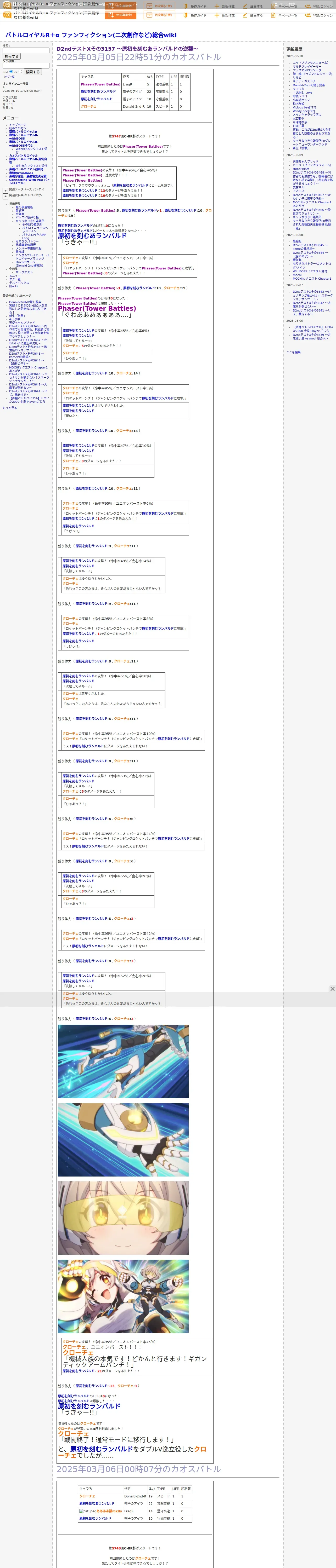Viewport: 336px width, 1568px height.
Task: Open 雑談室 board link
Action: [20, 211]
